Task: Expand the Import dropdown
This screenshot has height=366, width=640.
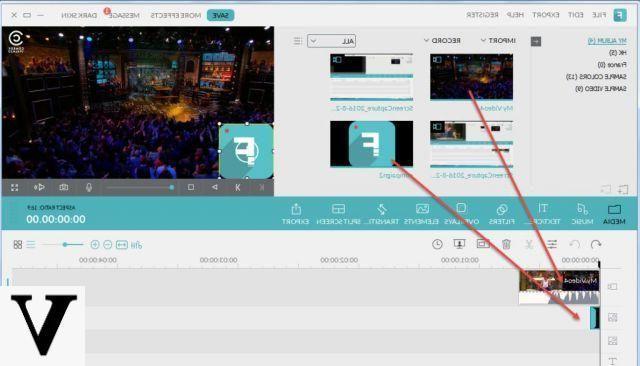Action: (x=498, y=40)
